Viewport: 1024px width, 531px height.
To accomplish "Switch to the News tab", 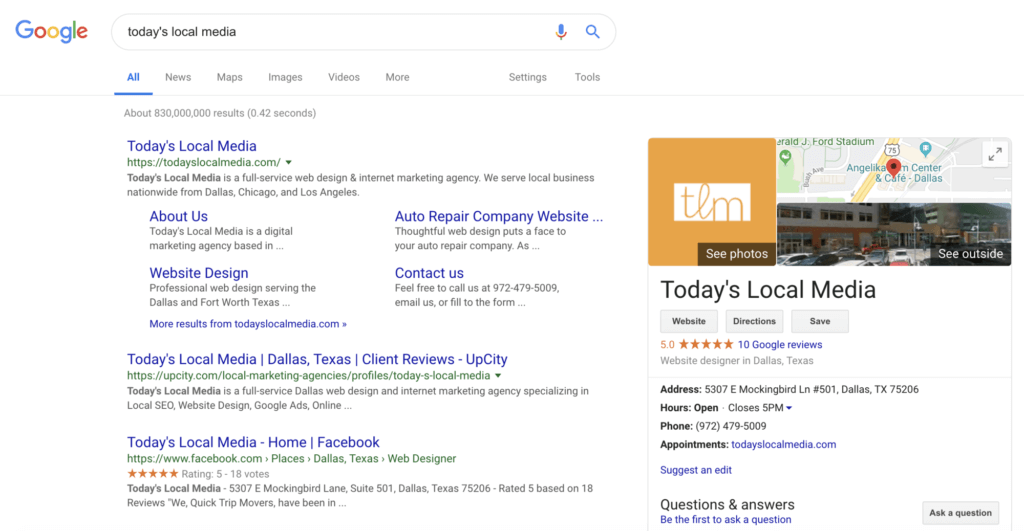I will tap(178, 77).
